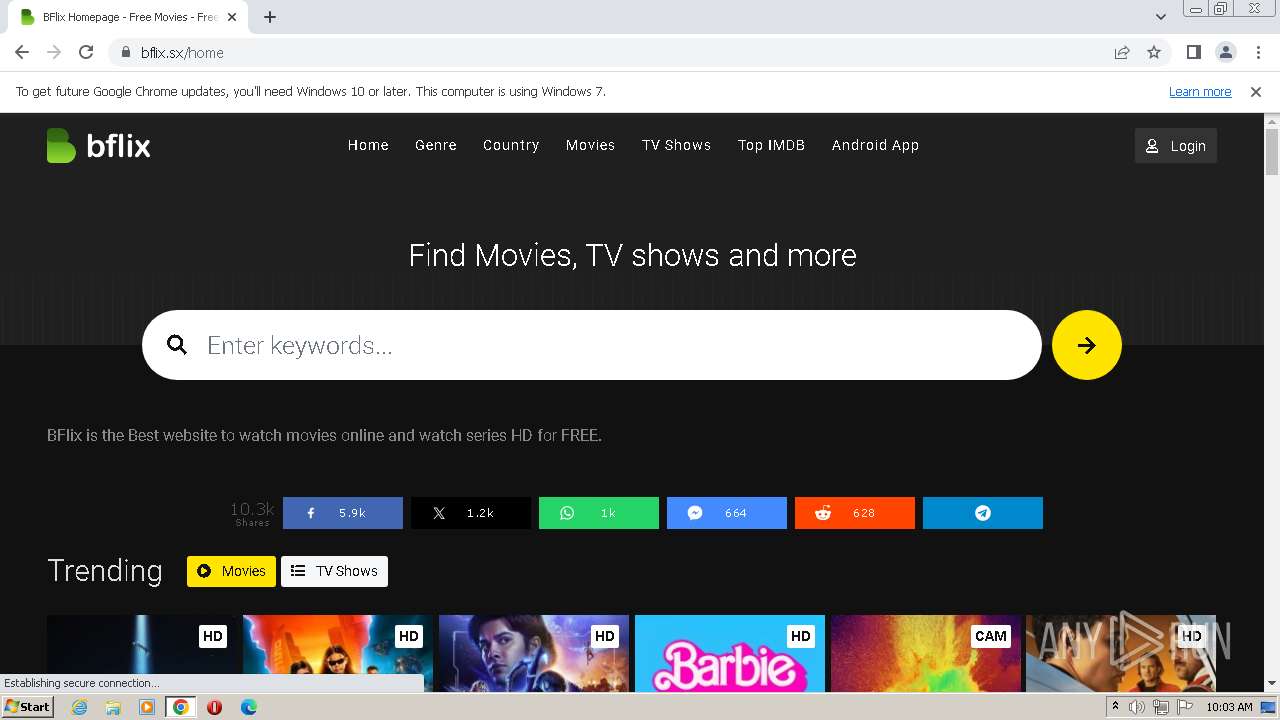Go to the Movies page
The image size is (1280, 720).
click(590, 145)
